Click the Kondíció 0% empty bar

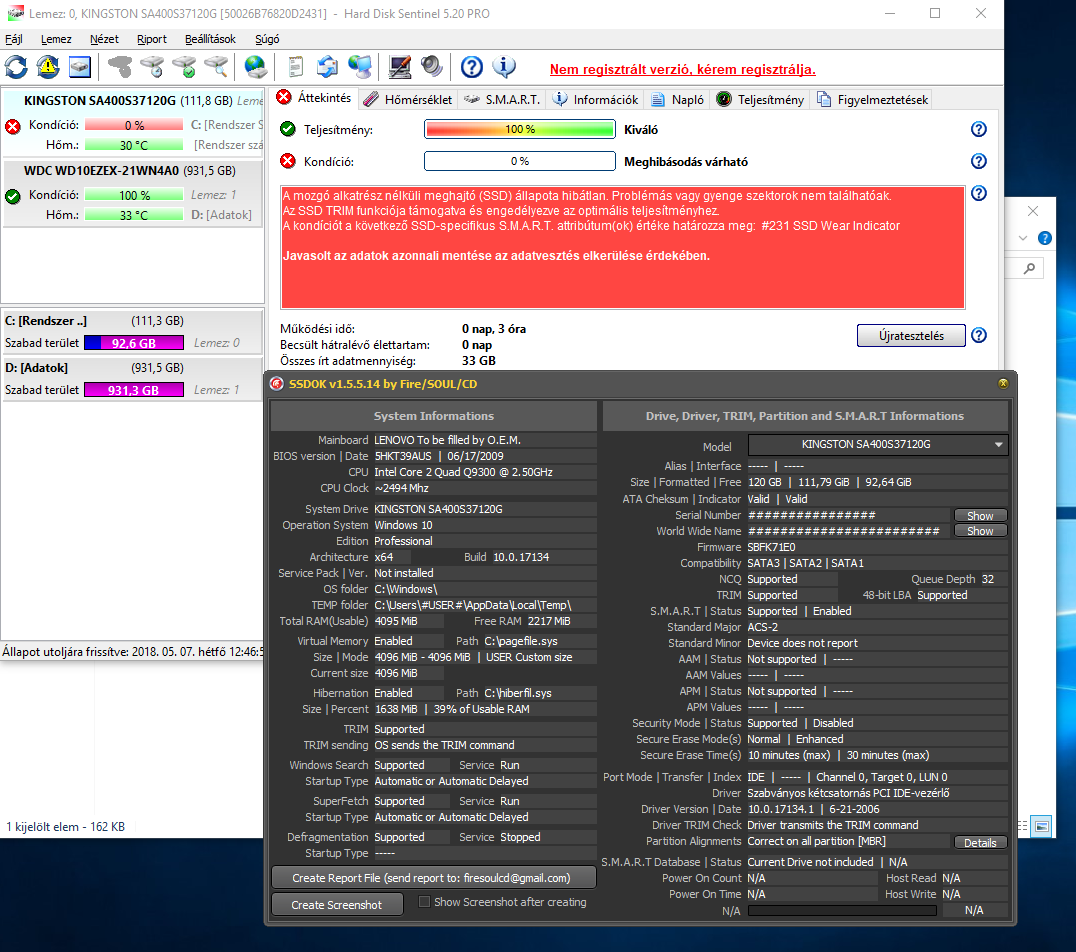click(519, 161)
